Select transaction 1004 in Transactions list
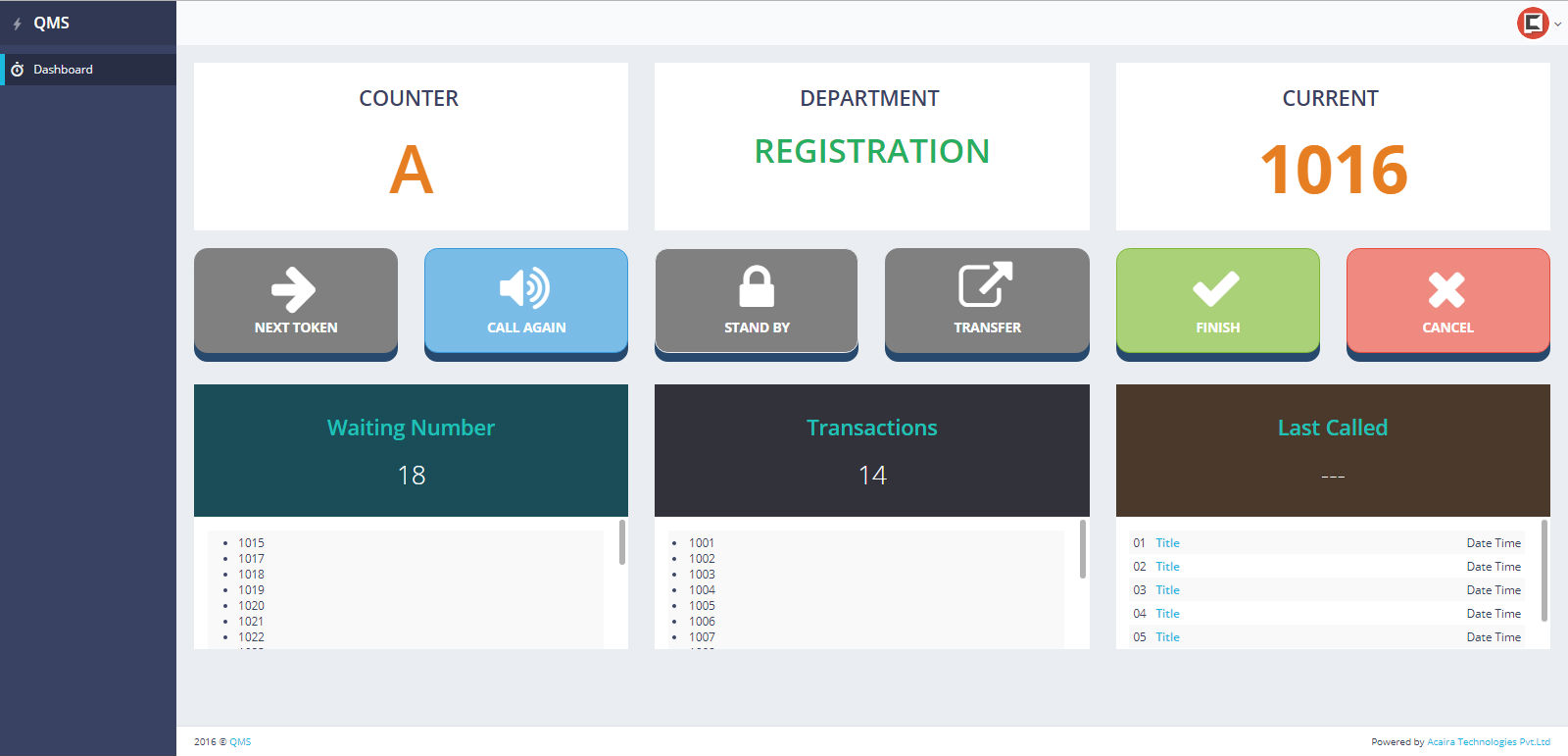Viewport: 1568px width, 756px height. click(x=702, y=590)
